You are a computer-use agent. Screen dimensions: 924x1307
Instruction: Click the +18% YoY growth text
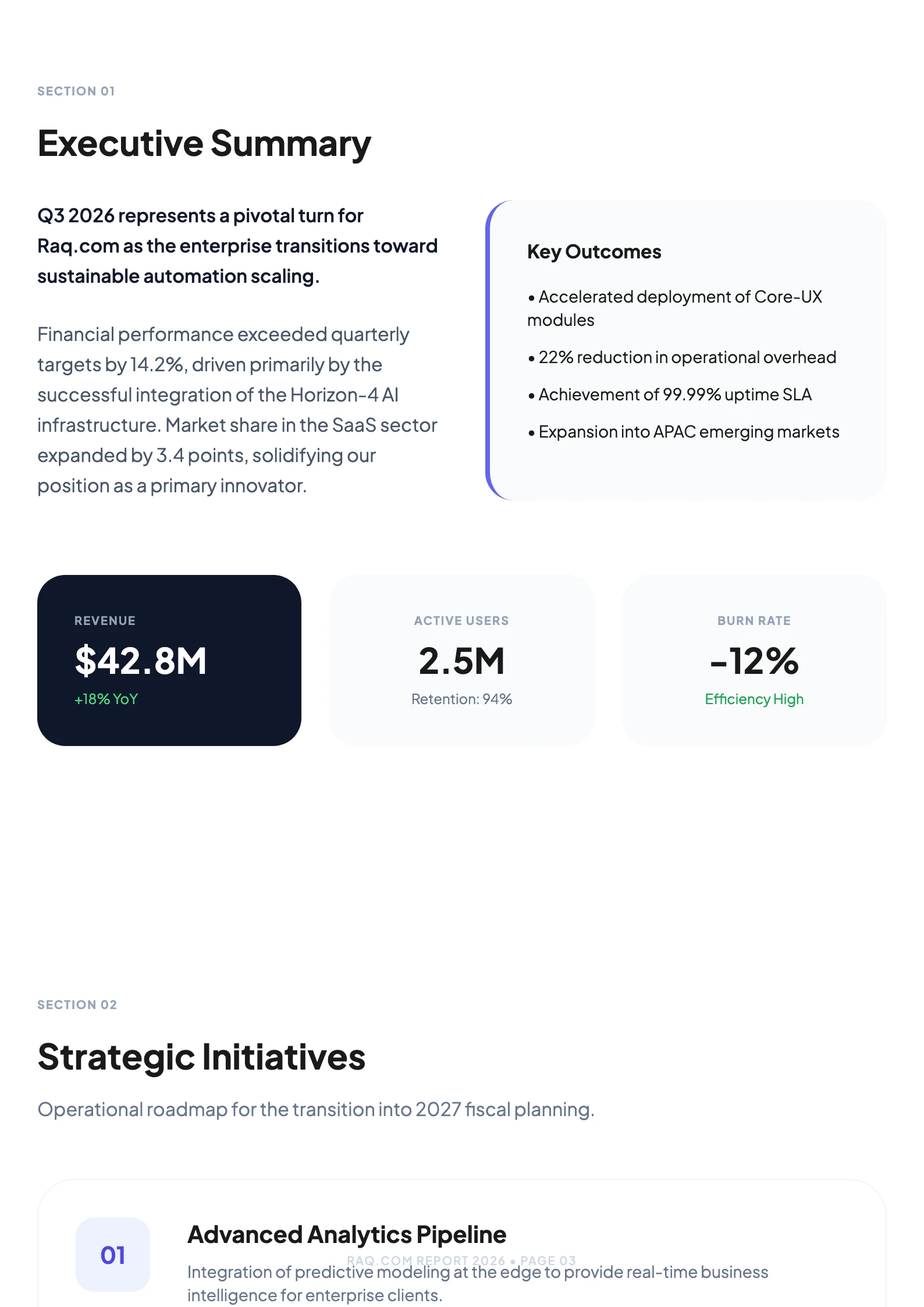106,699
